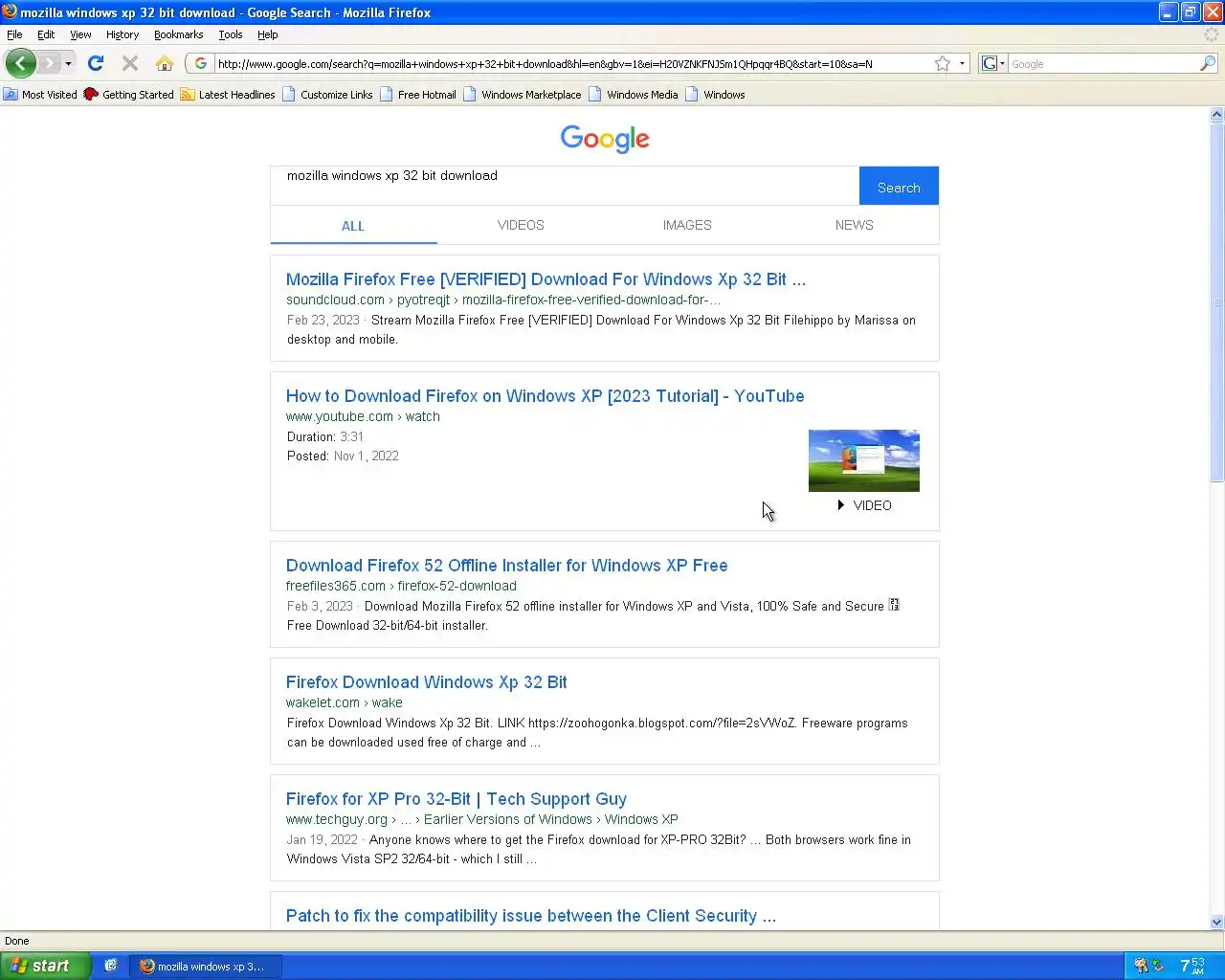Open the address bar URL history dropdown

click(962, 63)
